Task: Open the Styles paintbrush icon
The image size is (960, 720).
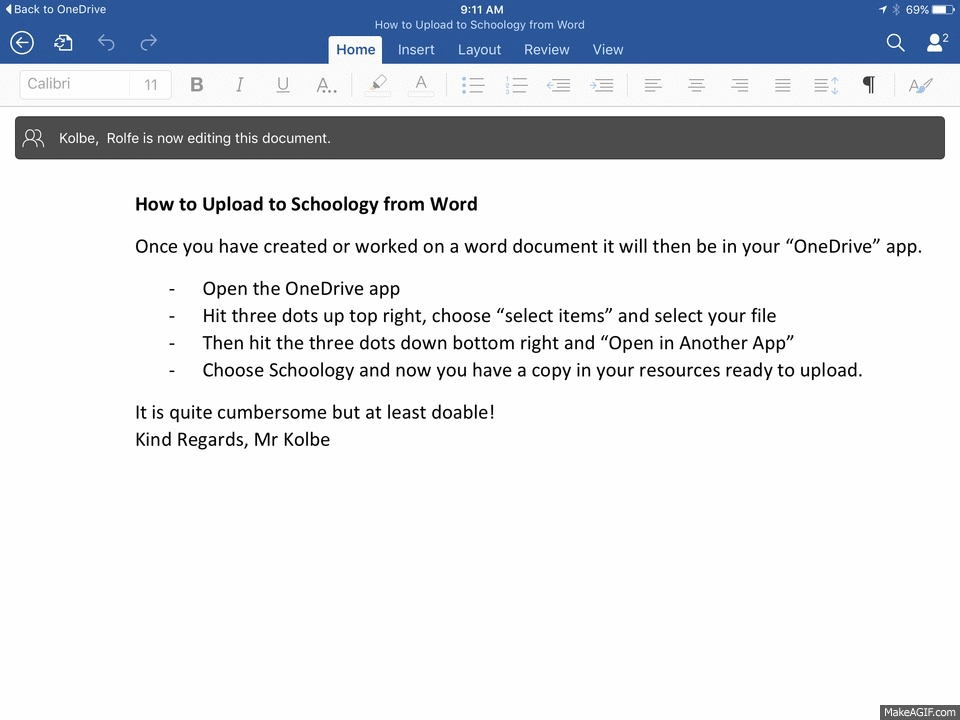Action: [920, 85]
